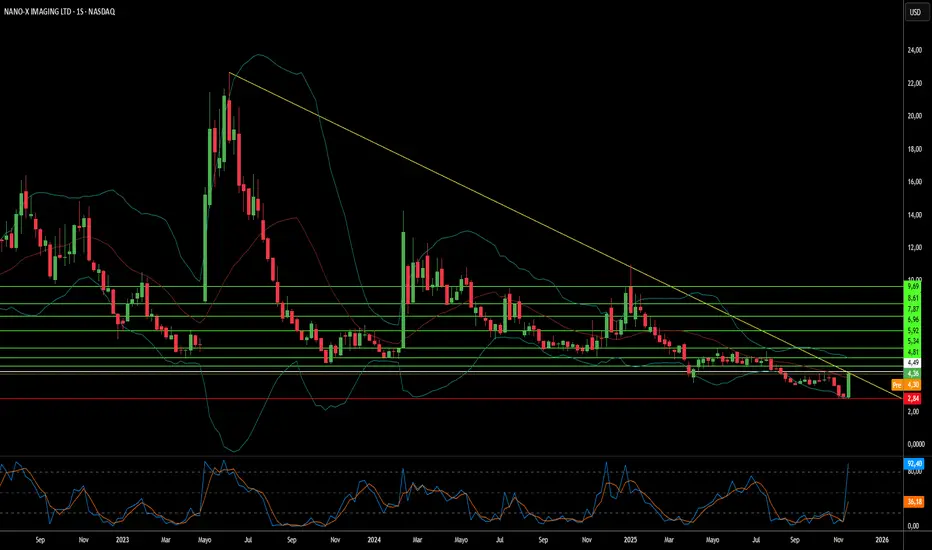Select the red 2,84 horizontal support line
This screenshot has width=932, height=550.
point(452,398)
